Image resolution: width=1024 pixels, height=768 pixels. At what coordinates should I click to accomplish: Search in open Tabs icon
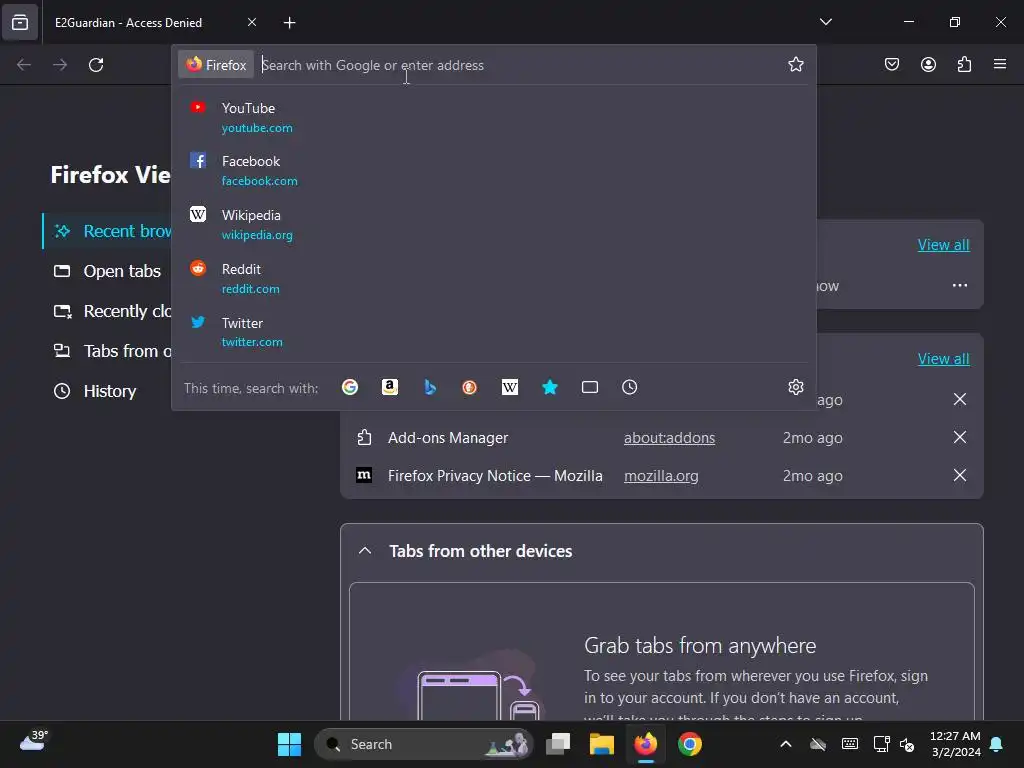(x=590, y=387)
